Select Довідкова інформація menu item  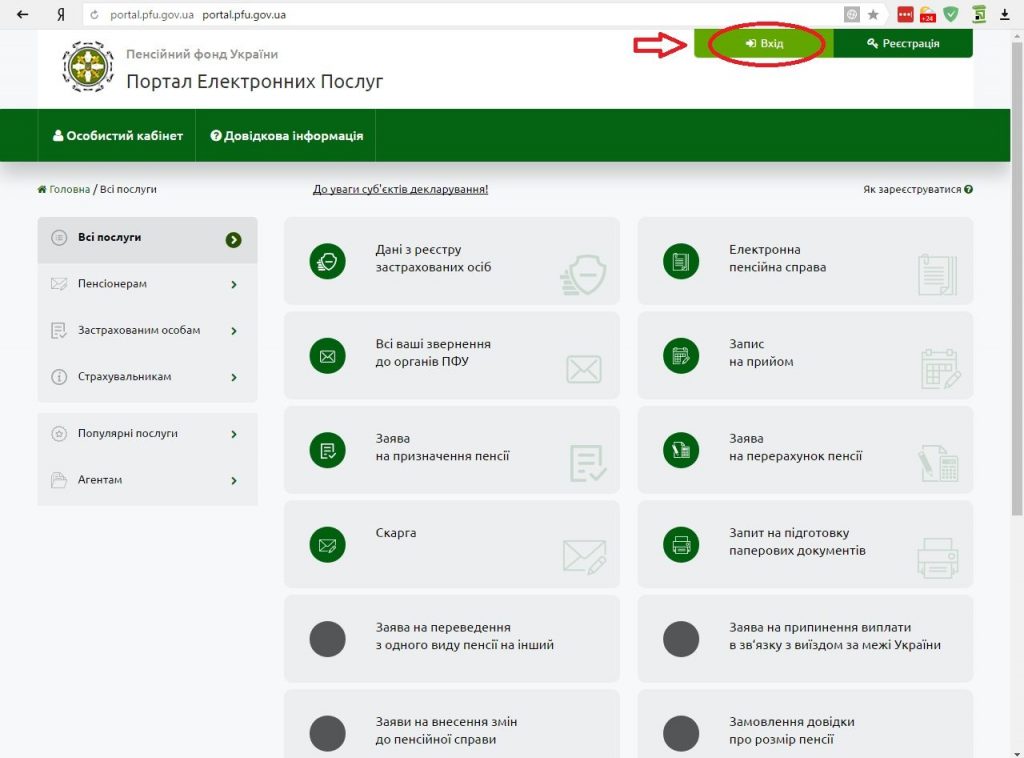(x=287, y=136)
